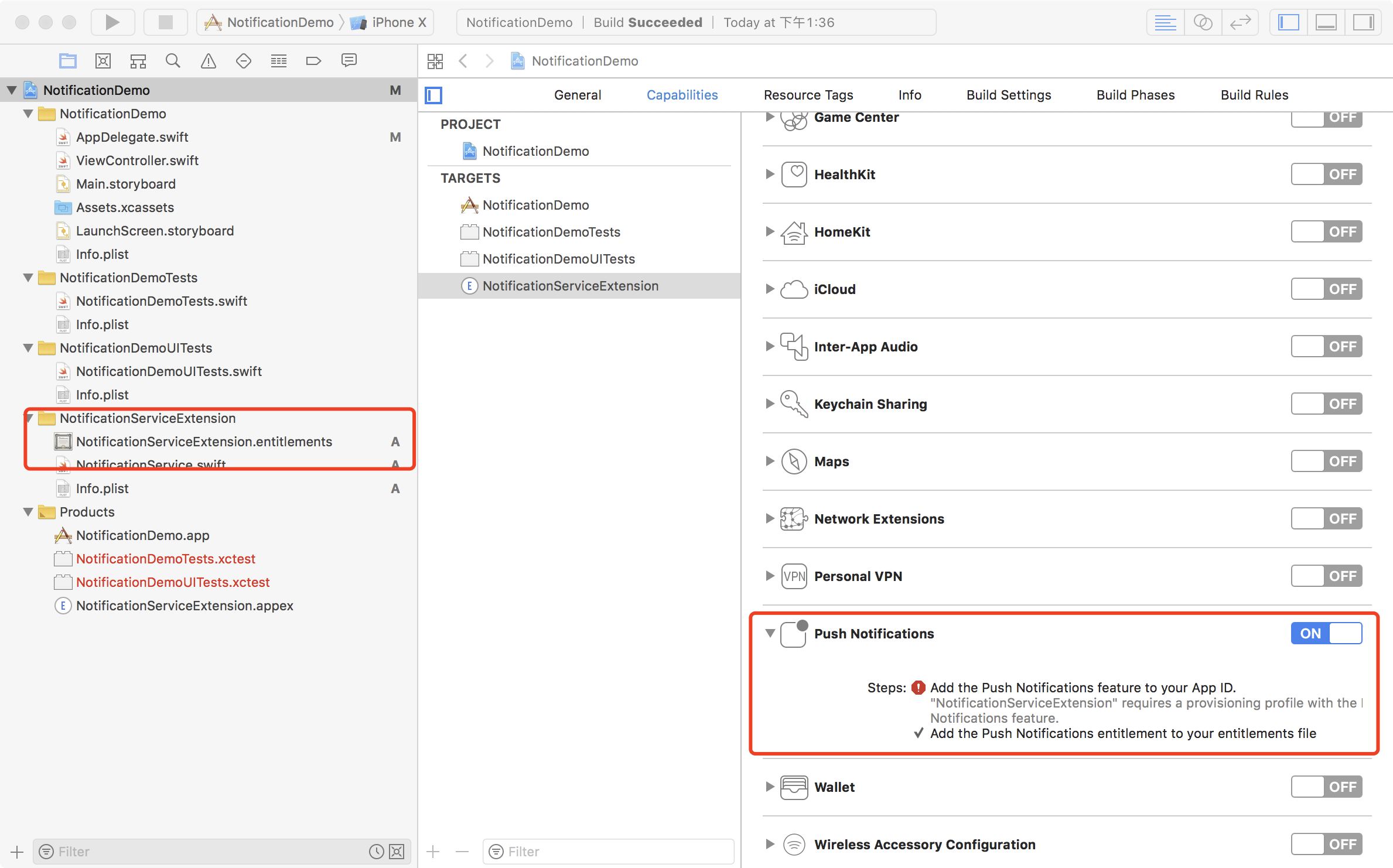Image resolution: width=1393 pixels, height=868 pixels.
Task: Select the NotificationServiceExtension target
Action: click(x=570, y=286)
